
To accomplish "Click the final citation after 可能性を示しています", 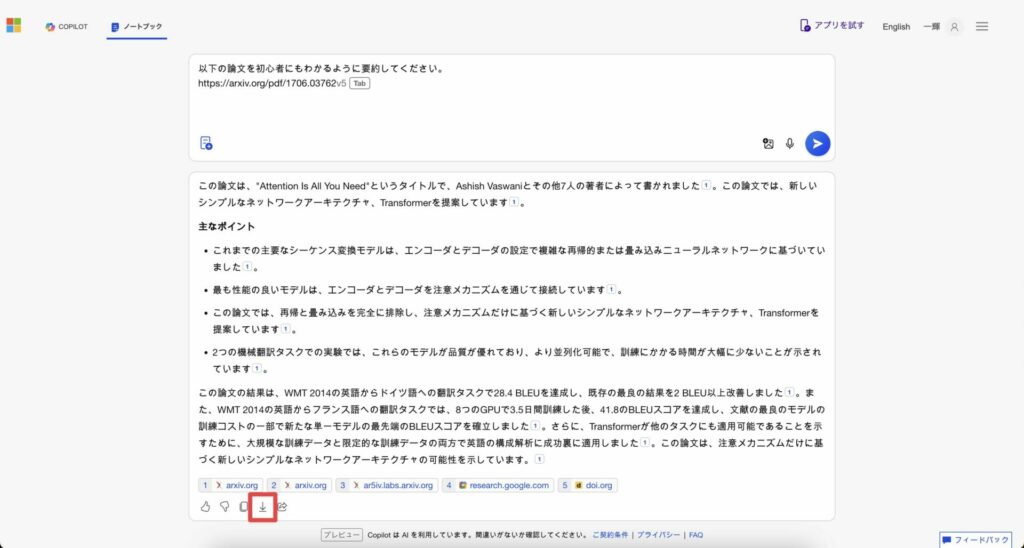I will point(539,459).
